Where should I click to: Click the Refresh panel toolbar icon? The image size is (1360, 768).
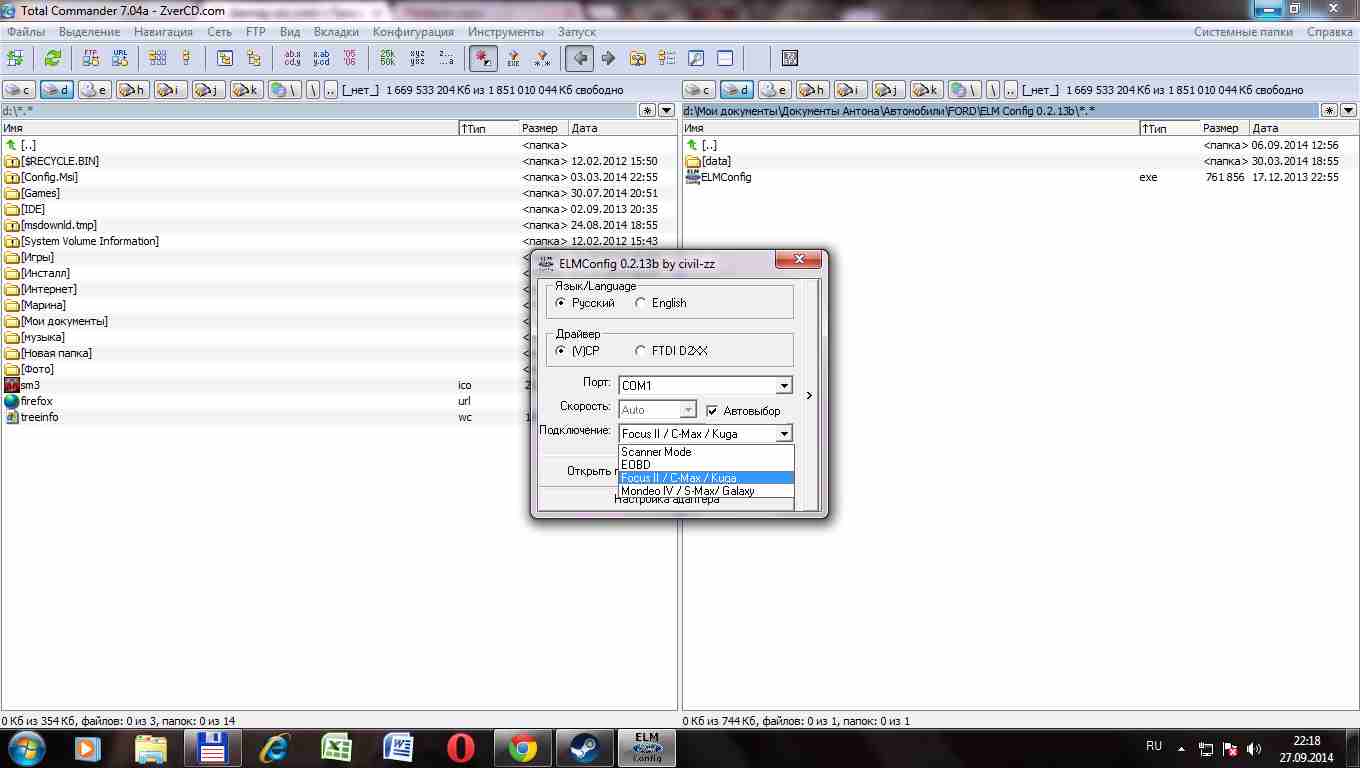[x=52, y=58]
